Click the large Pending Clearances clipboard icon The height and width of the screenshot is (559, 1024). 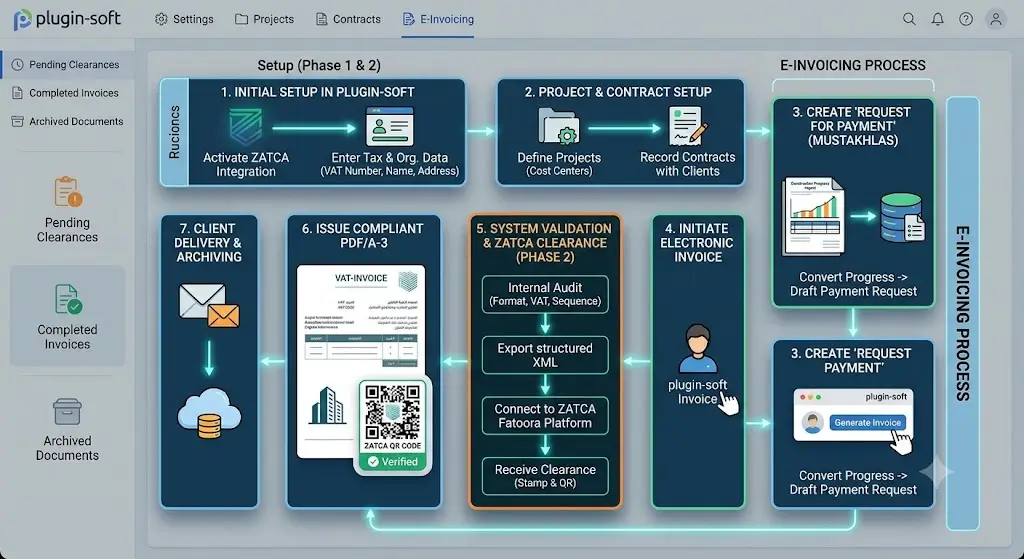pos(67,192)
